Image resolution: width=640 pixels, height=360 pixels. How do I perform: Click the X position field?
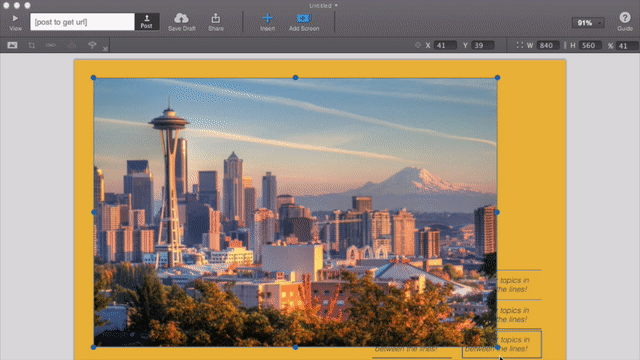(445, 45)
